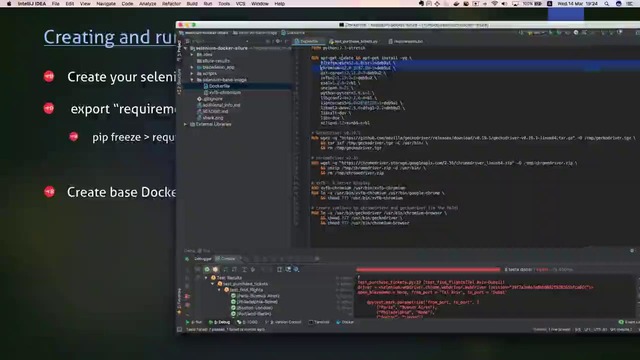The height and width of the screenshot is (360, 640).
Task: Select the Paris-Buenos Aires test result
Action: point(255,296)
